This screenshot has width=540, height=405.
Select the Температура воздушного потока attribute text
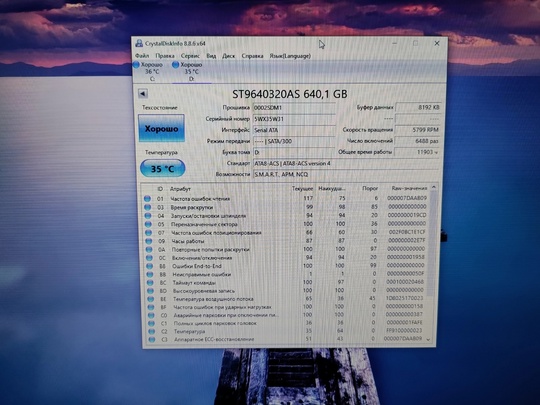coord(213,299)
